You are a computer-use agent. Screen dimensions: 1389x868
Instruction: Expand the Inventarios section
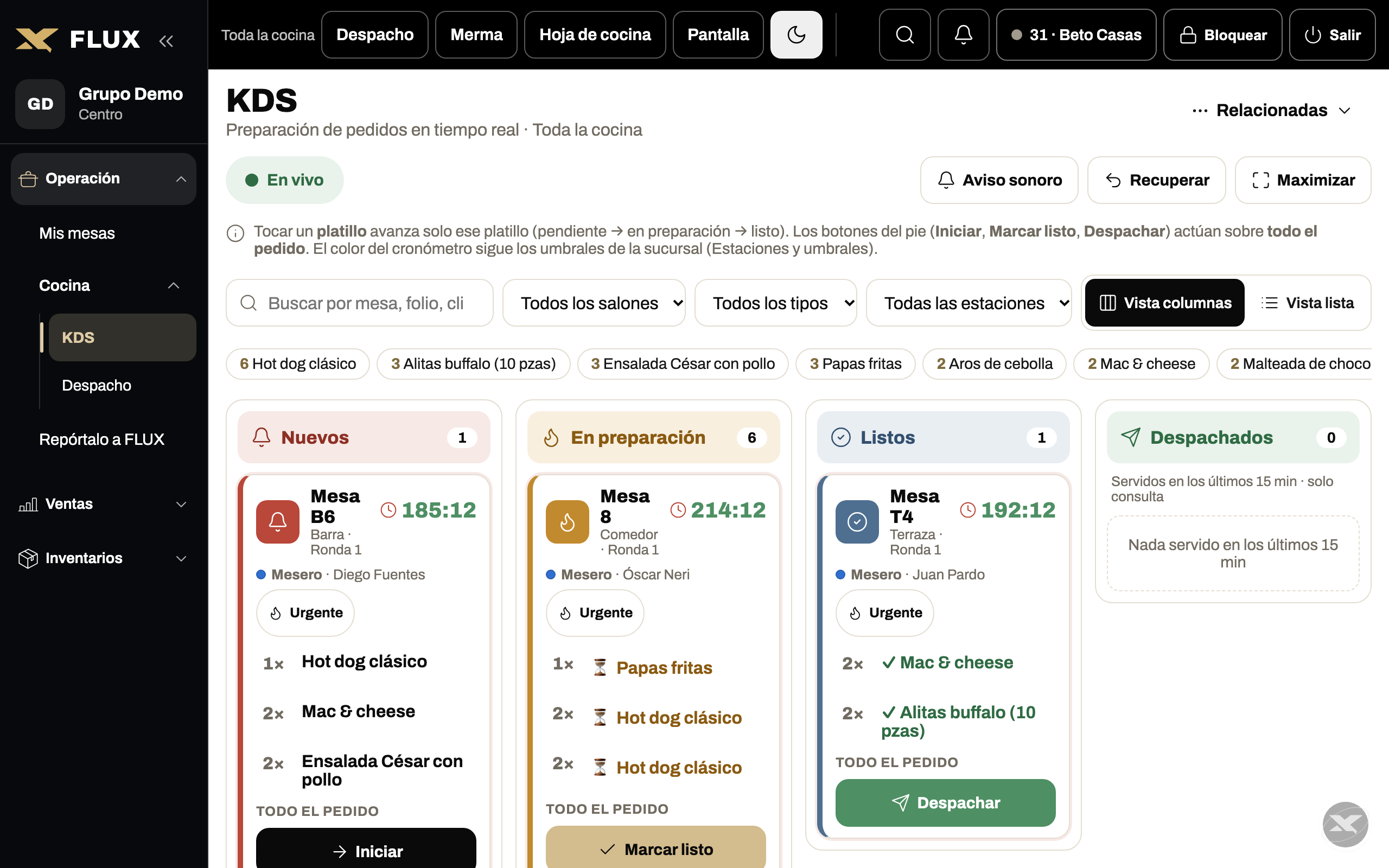click(x=103, y=558)
